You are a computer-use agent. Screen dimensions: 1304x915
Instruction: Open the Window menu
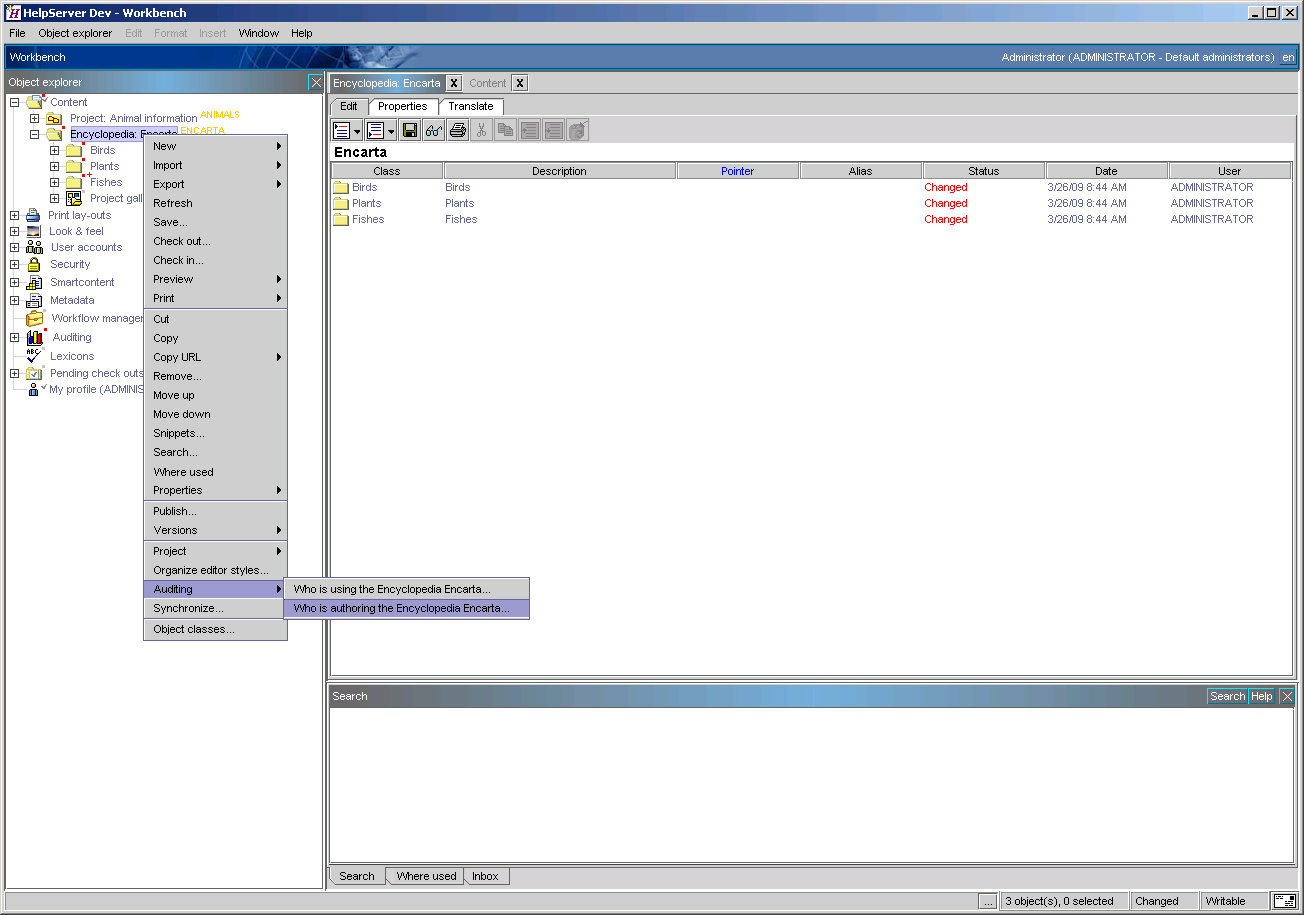pyautogui.click(x=258, y=33)
